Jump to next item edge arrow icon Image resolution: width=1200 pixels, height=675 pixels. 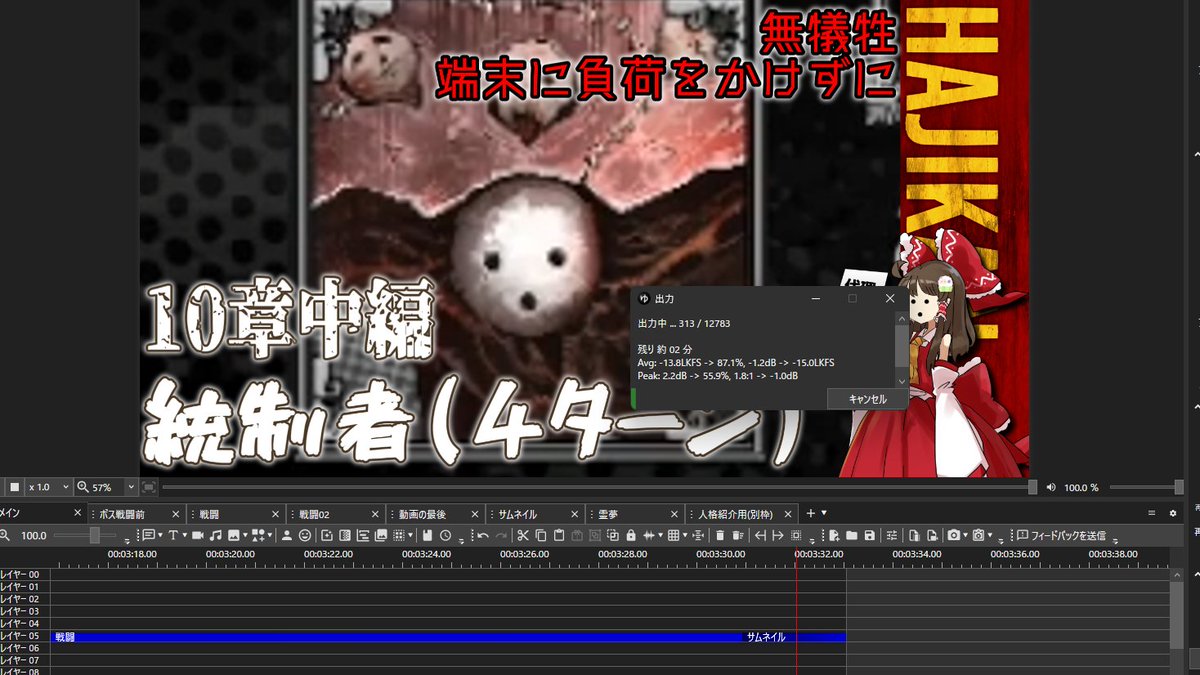pos(778,535)
